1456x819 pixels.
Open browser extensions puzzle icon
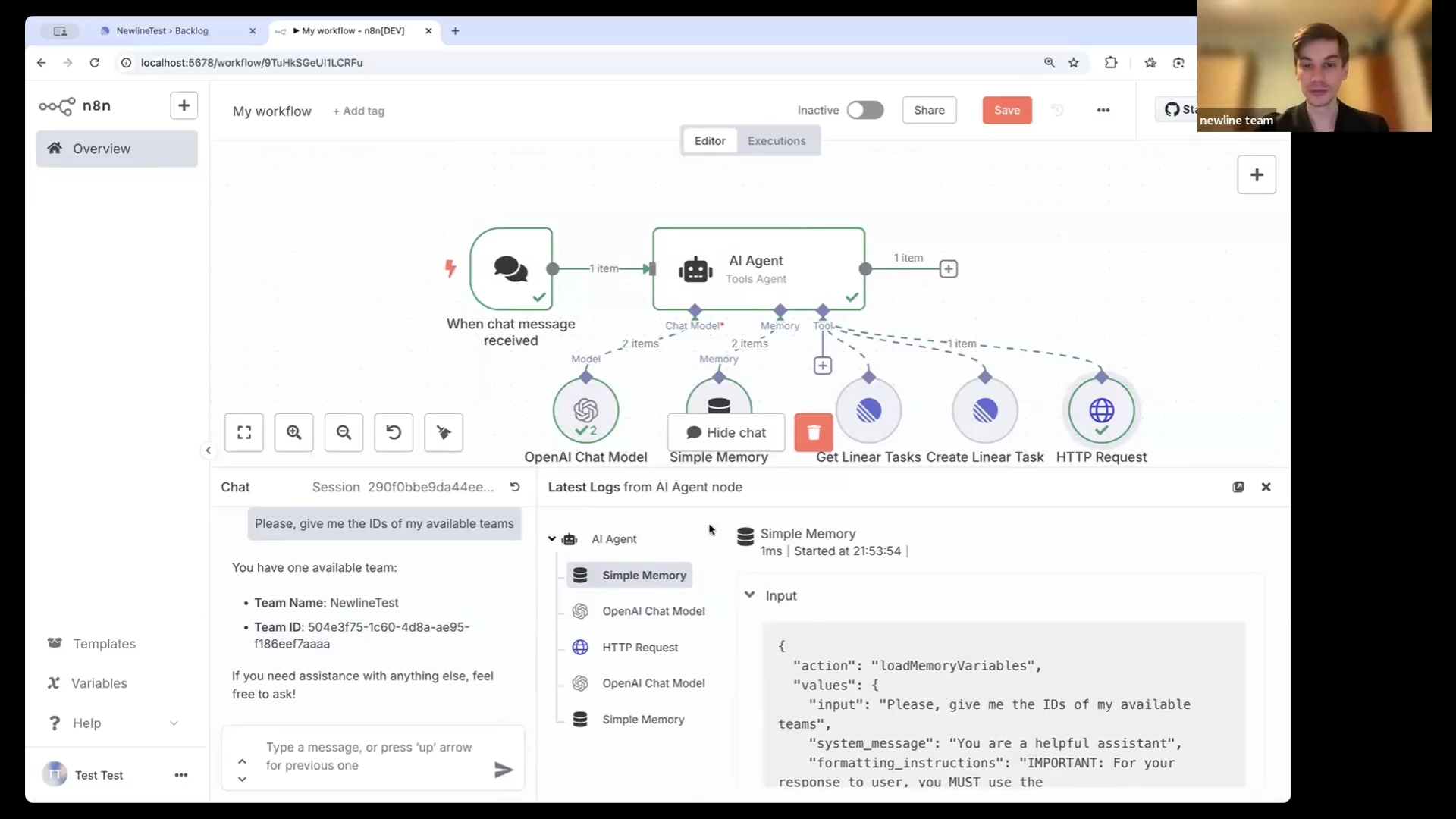click(1111, 63)
